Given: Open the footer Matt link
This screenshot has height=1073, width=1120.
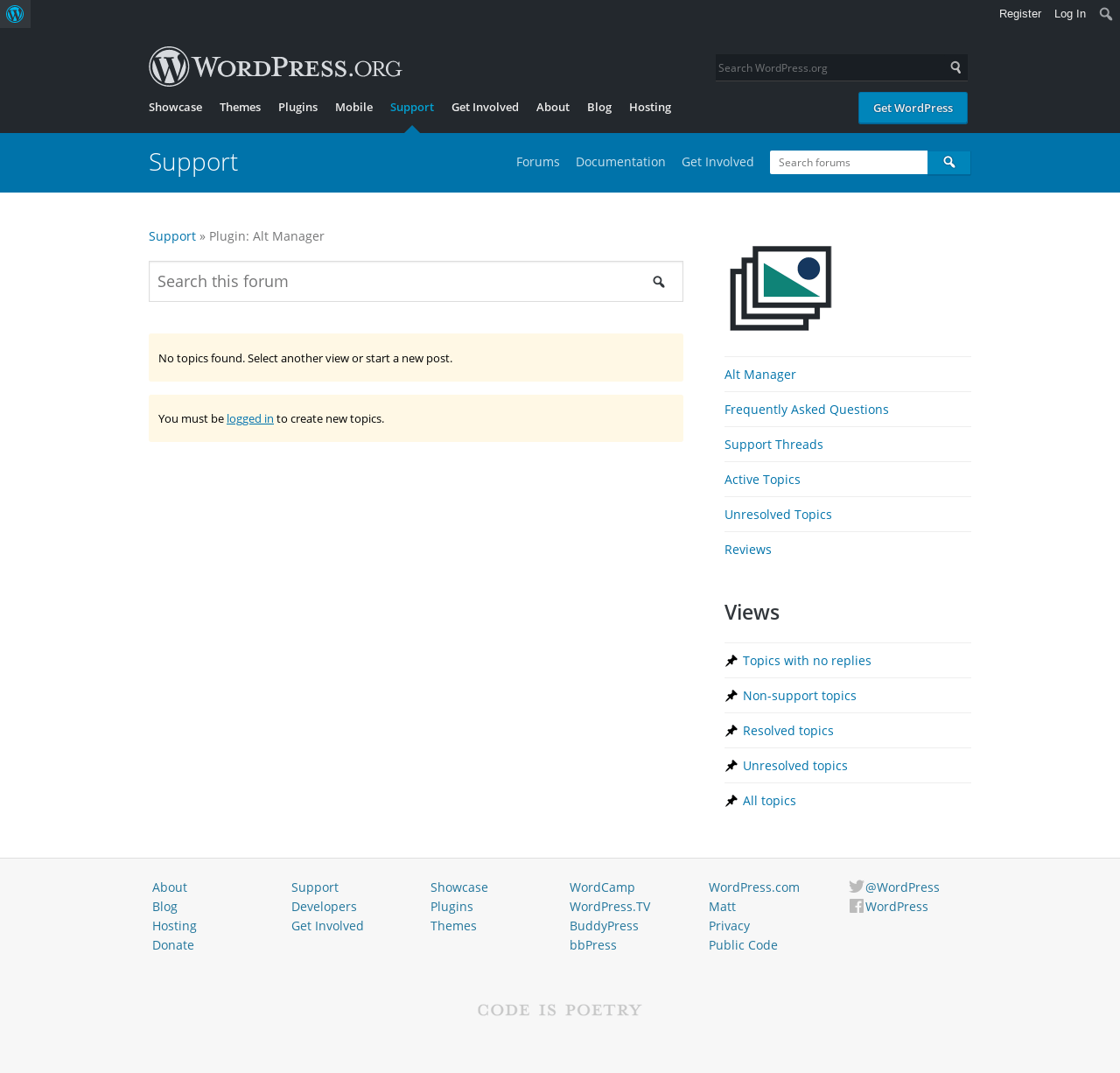Looking at the screenshot, I should click(722, 907).
